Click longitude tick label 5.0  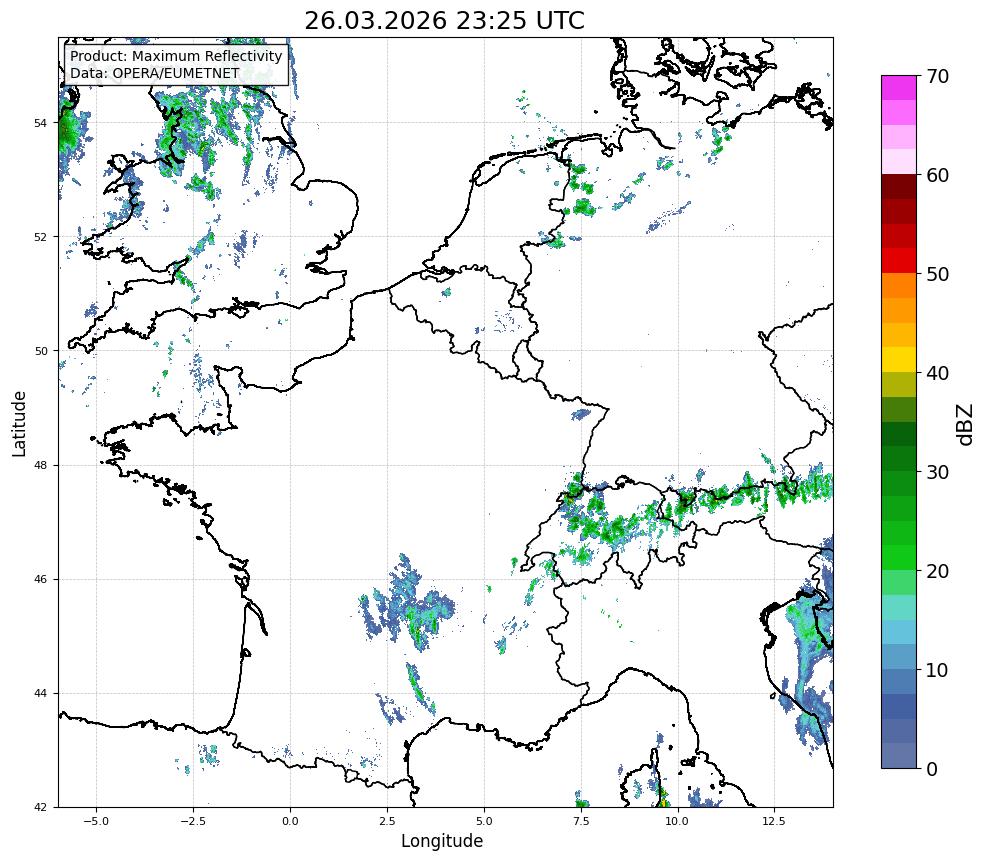[484, 821]
